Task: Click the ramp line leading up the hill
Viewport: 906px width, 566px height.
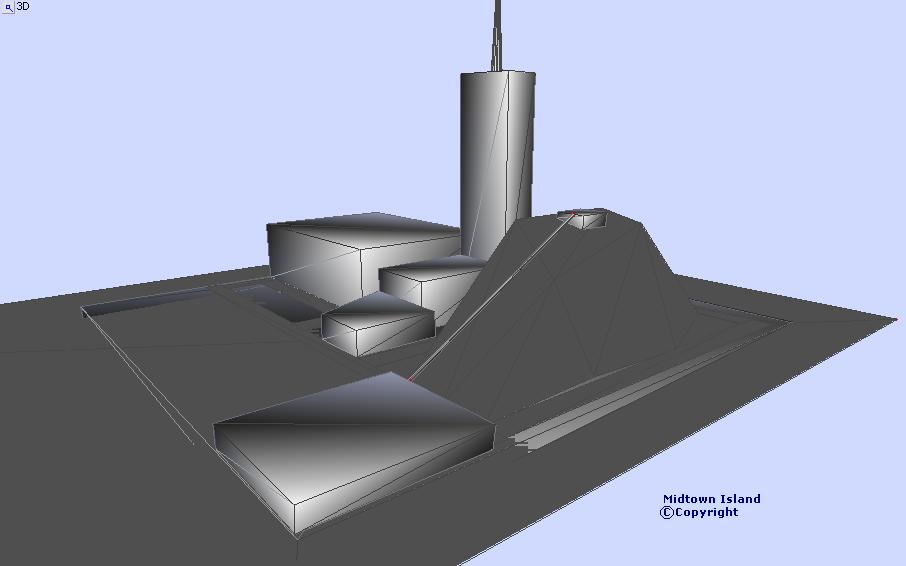Action: coord(490,297)
